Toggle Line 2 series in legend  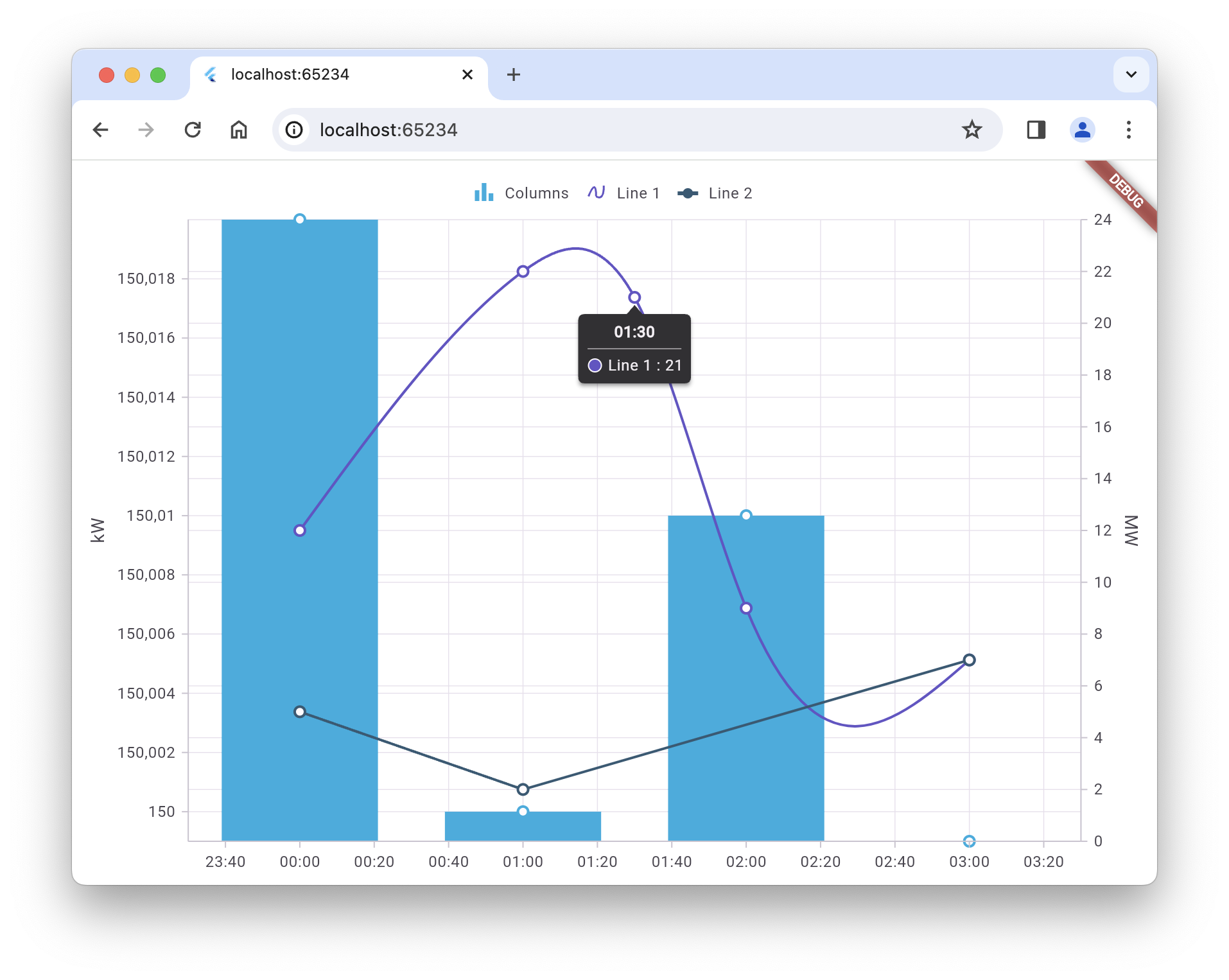pos(715,193)
